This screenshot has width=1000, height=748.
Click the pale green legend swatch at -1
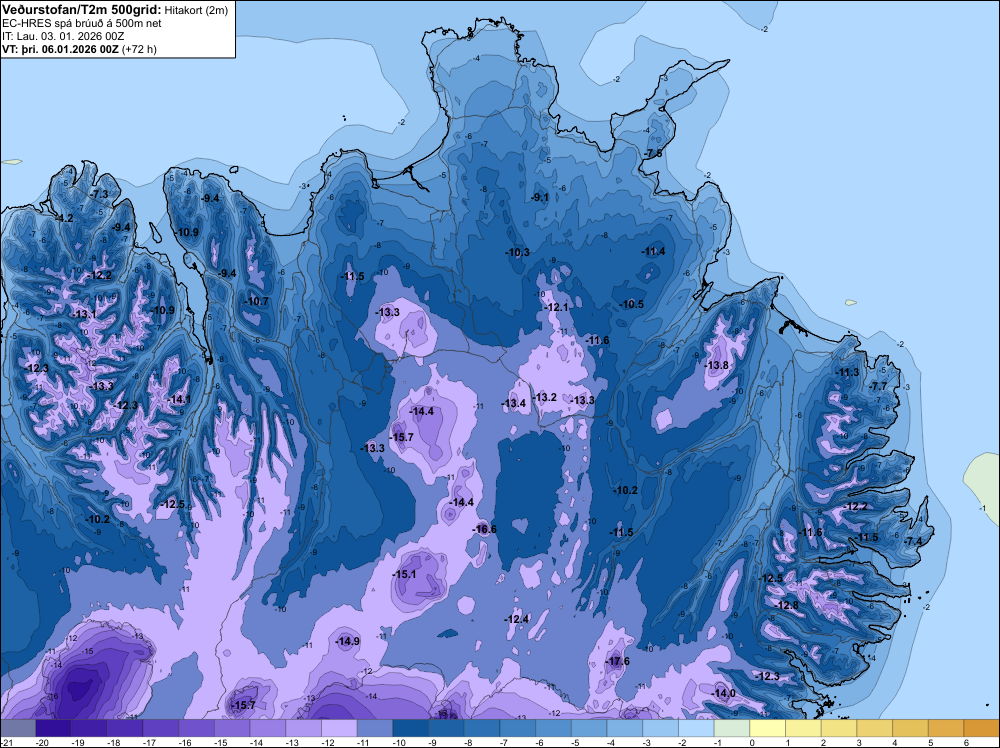[732, 728]
